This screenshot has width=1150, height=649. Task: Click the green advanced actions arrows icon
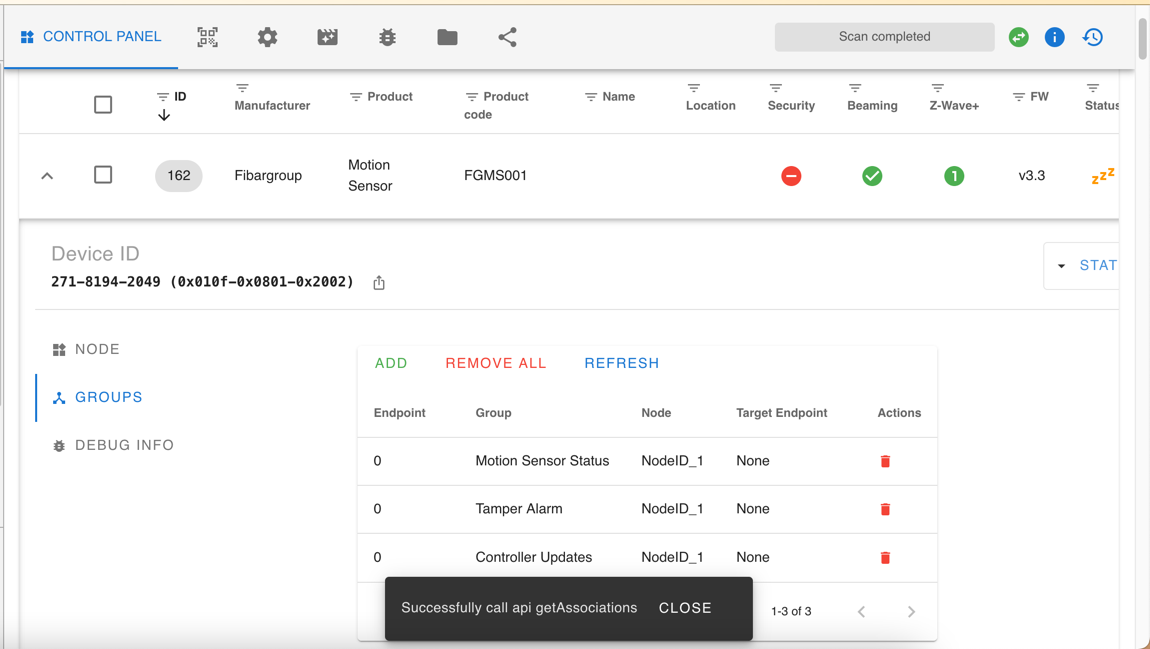coord(1018,36)
